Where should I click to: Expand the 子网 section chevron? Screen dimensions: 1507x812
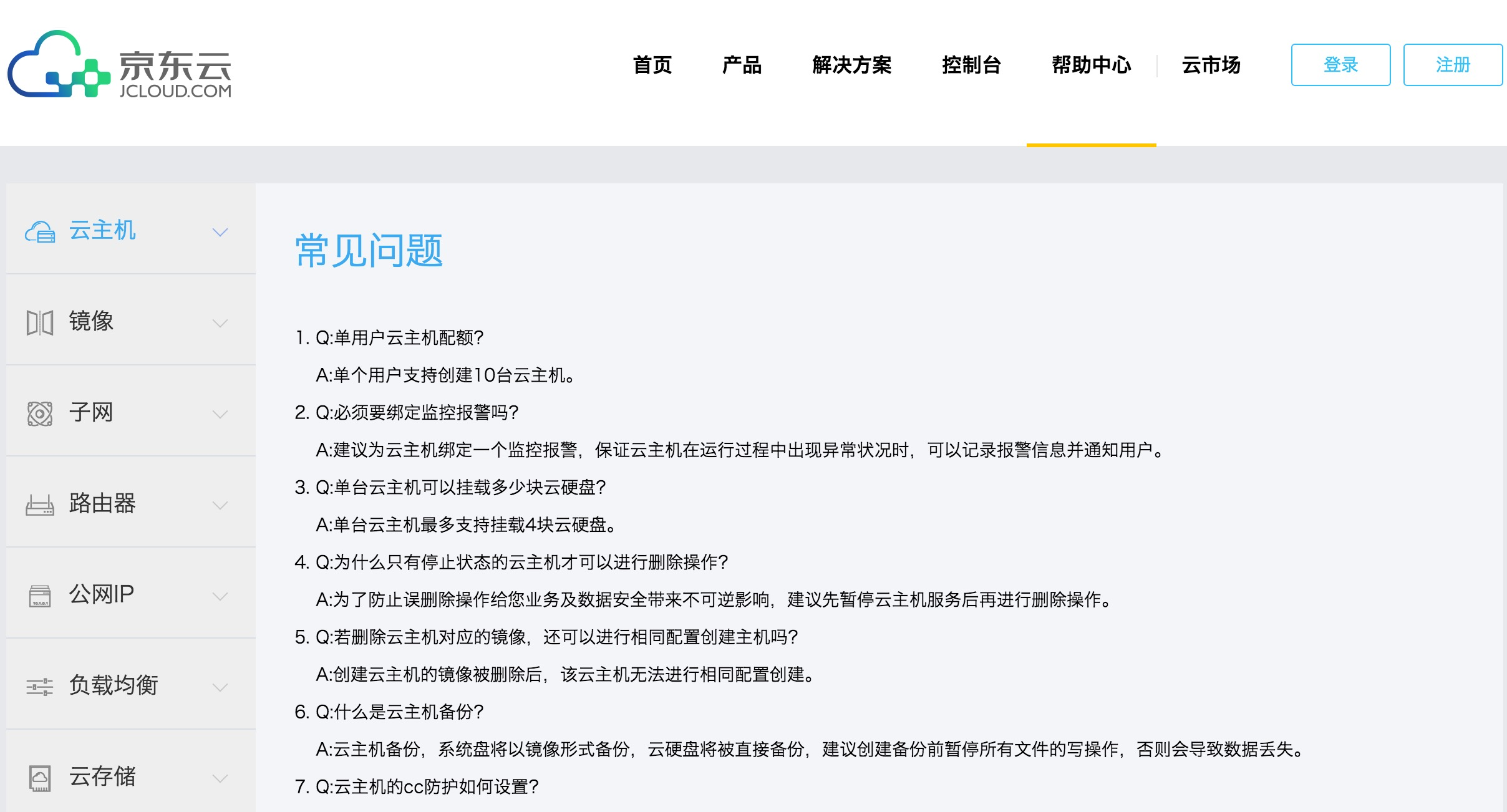point(220,414)
